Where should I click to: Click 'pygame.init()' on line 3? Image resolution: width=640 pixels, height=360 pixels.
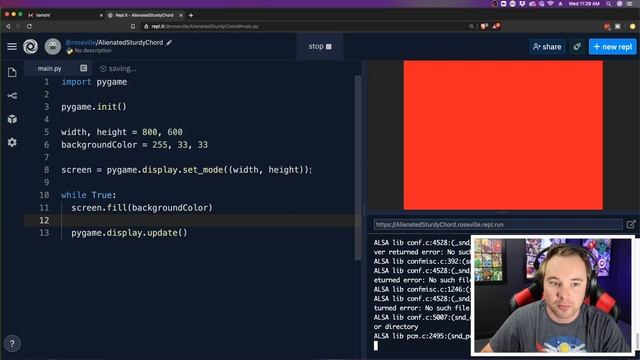(94, 107)
